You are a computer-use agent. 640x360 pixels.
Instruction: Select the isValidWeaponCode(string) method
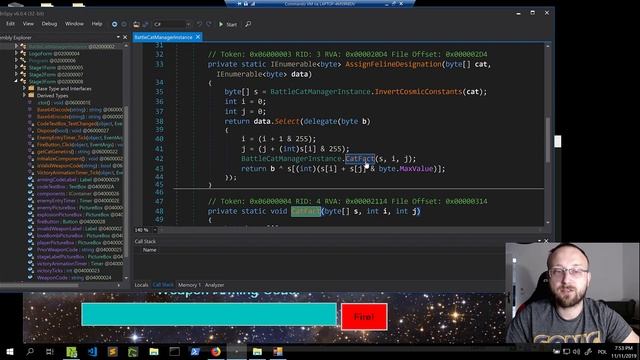(x=80, y=165)
